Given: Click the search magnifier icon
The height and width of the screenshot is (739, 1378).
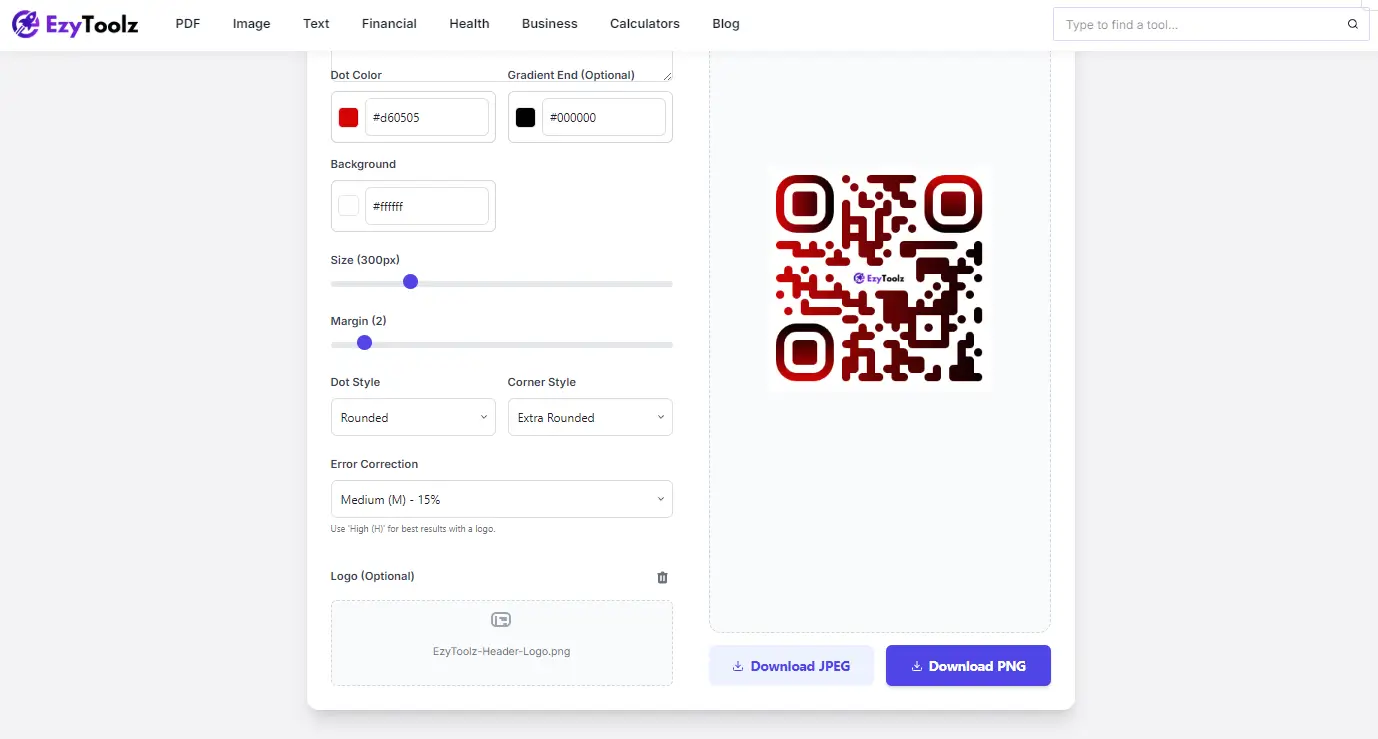Looking at the screenshot, I should point(1352,23).
